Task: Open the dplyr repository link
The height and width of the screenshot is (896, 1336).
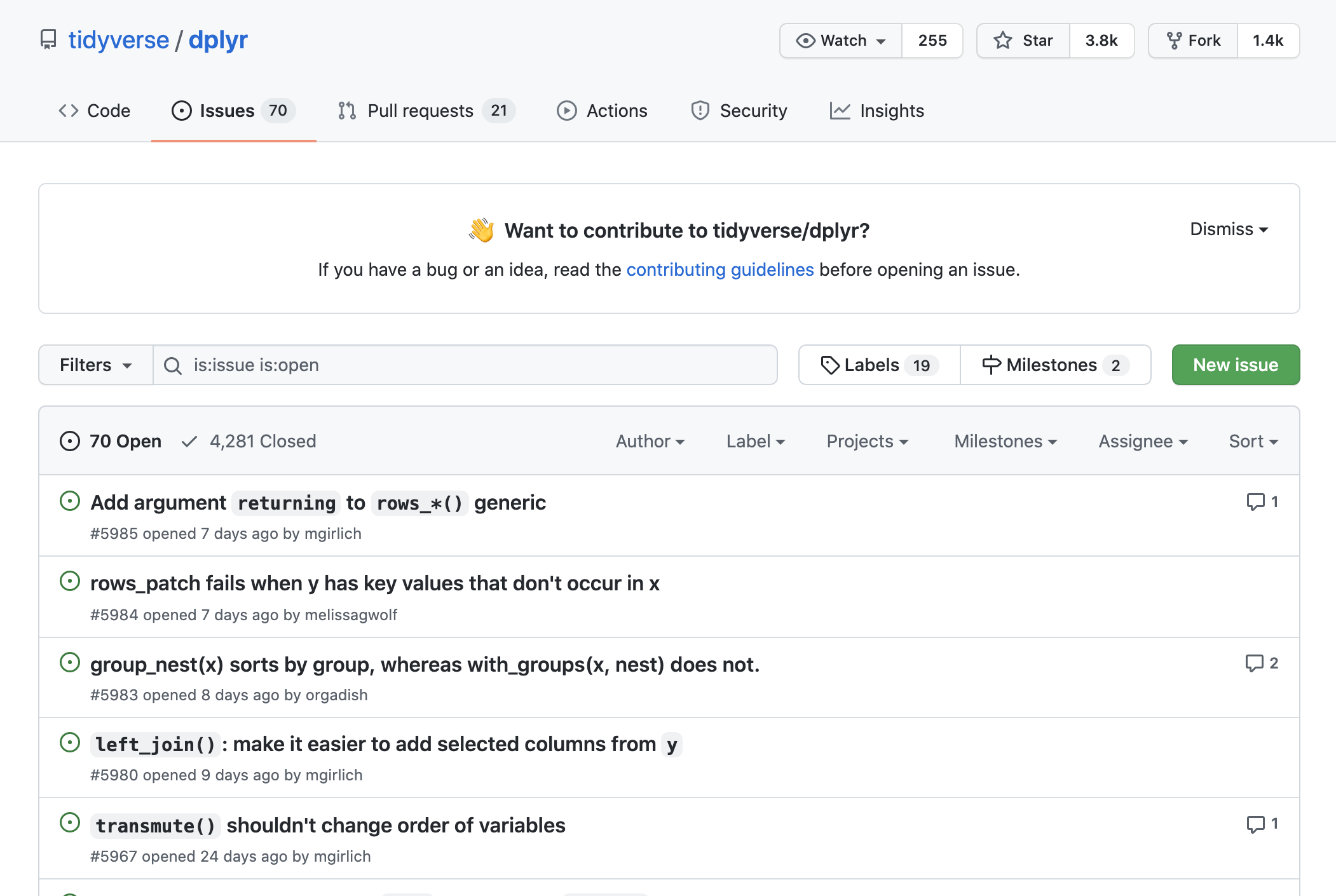Action: pos(218,40)
